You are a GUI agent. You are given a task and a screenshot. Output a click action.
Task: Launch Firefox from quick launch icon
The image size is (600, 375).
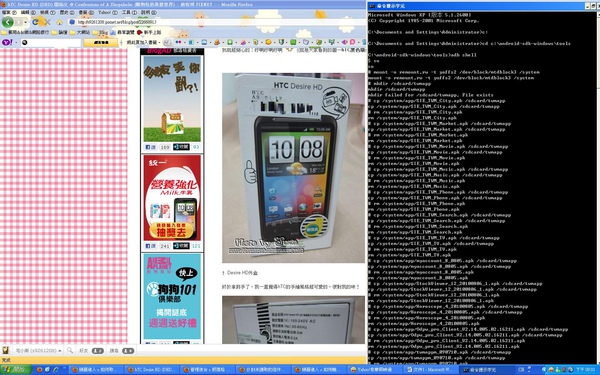39,370
